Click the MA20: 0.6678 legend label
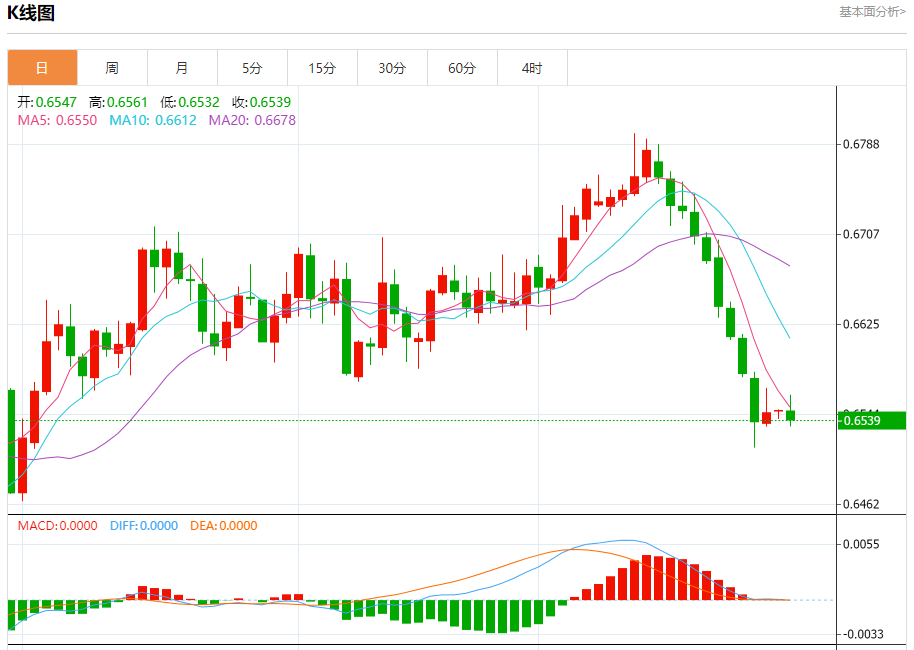Viewport: 914px width, 650px height. [252, 120]
